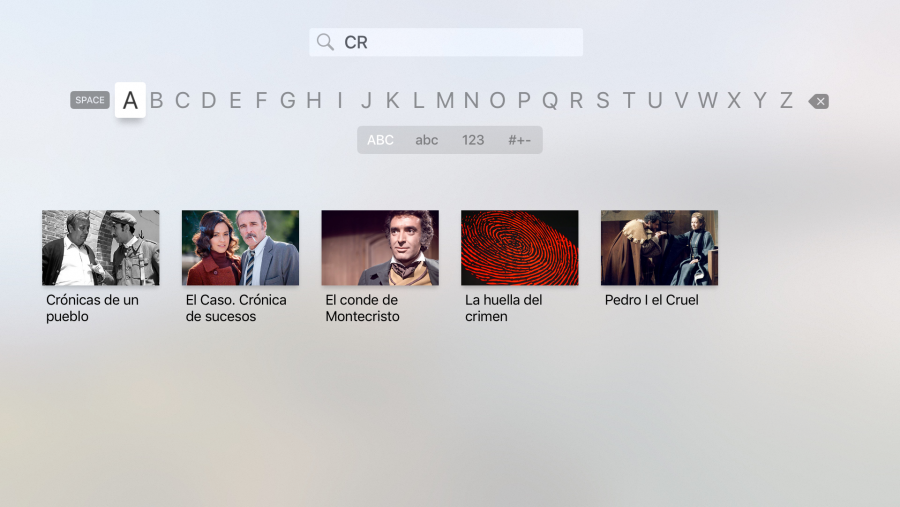
Task: Open the Pedro I el Cruel thumbnail
Action: point(660,247)
